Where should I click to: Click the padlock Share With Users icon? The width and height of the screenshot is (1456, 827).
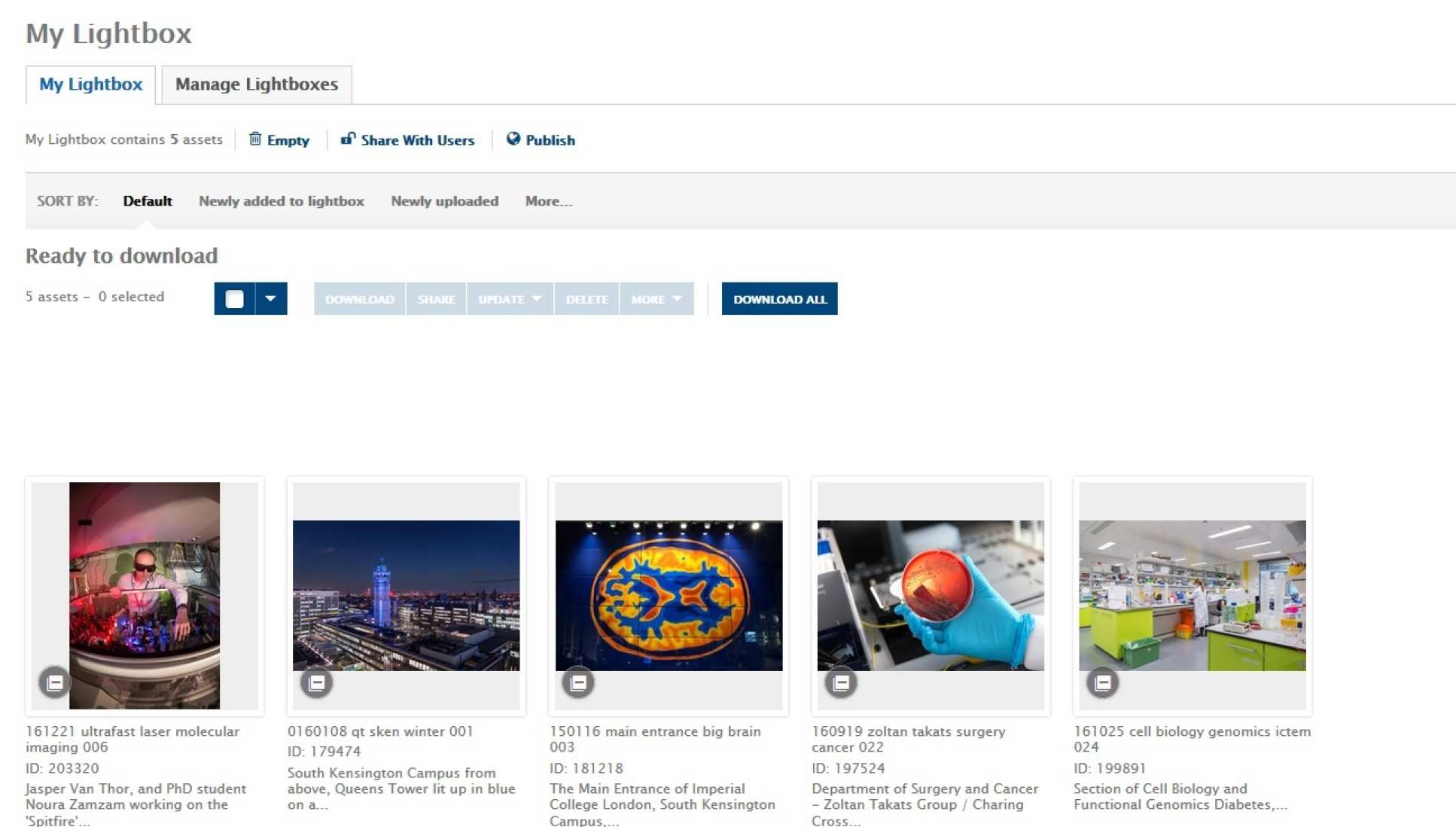pos(348,139)
